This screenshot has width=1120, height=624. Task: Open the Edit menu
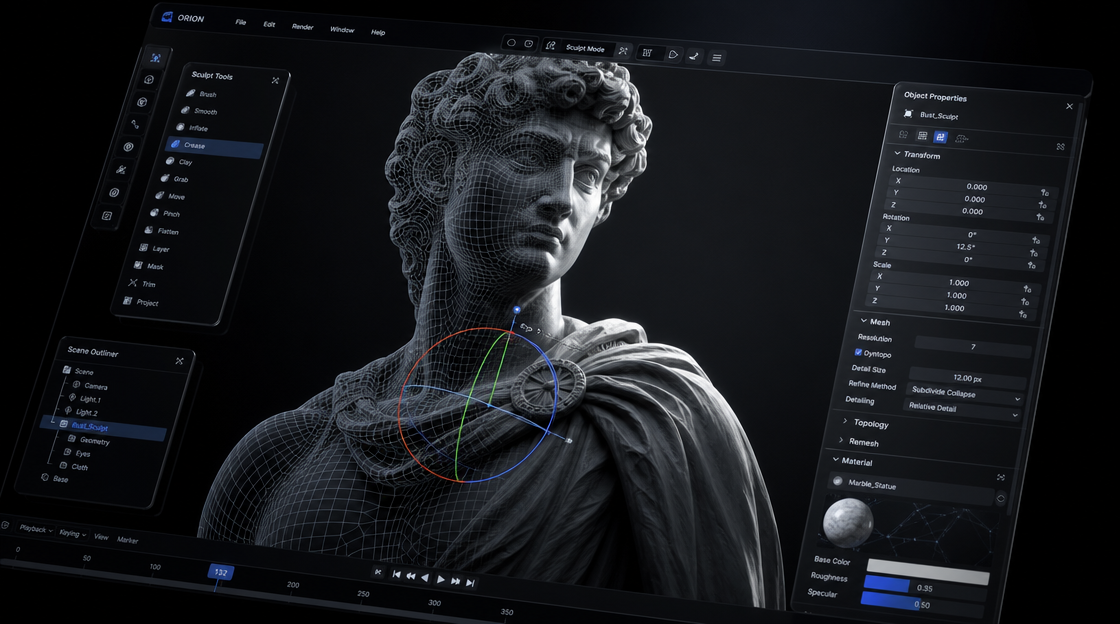point(269,24)
